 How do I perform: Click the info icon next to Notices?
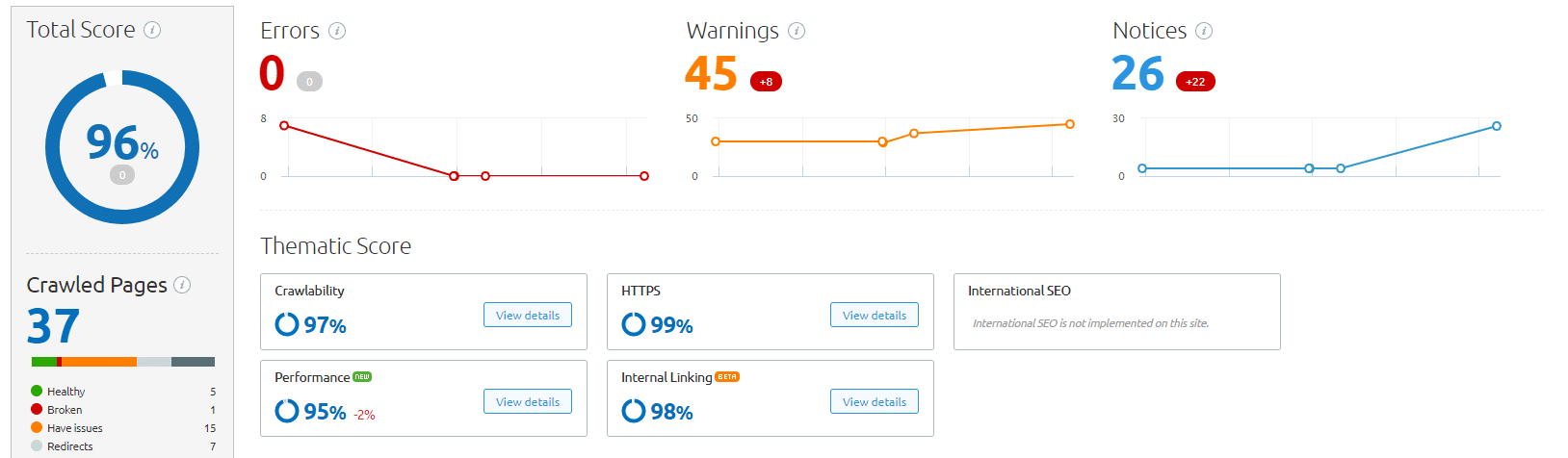pos(1204,31)
